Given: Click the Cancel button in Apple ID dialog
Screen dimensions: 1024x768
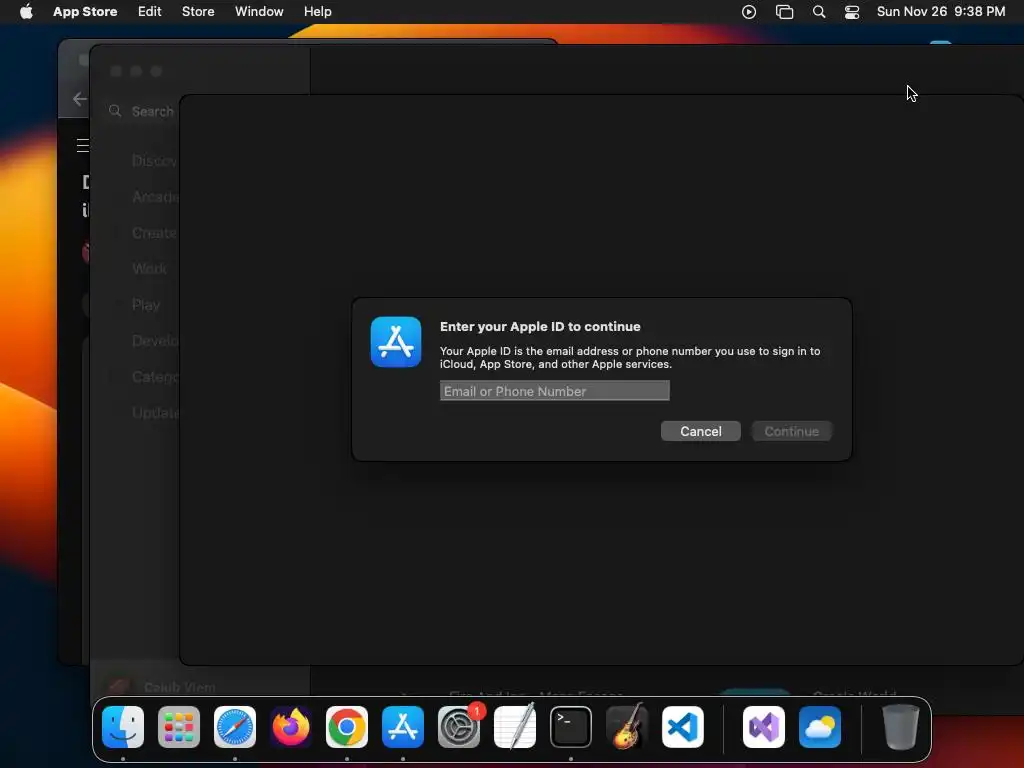Looking at the screenshot, I should (700, 431).
